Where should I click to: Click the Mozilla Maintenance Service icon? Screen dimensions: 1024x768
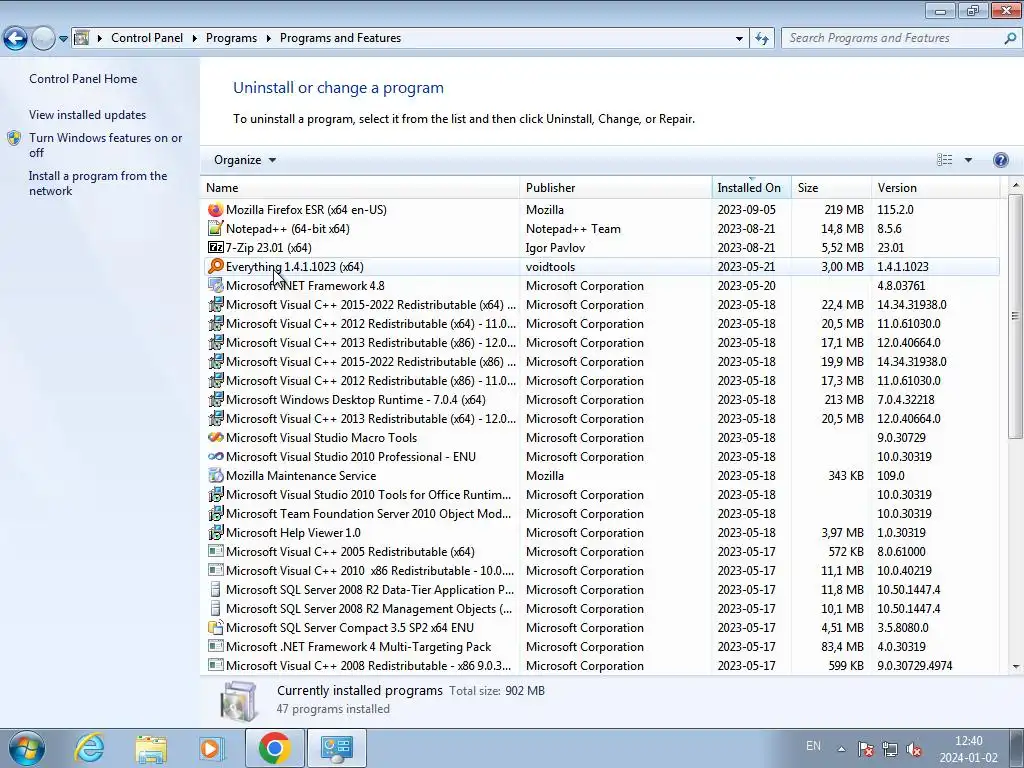pyautogui.click(x=216, y=475)
